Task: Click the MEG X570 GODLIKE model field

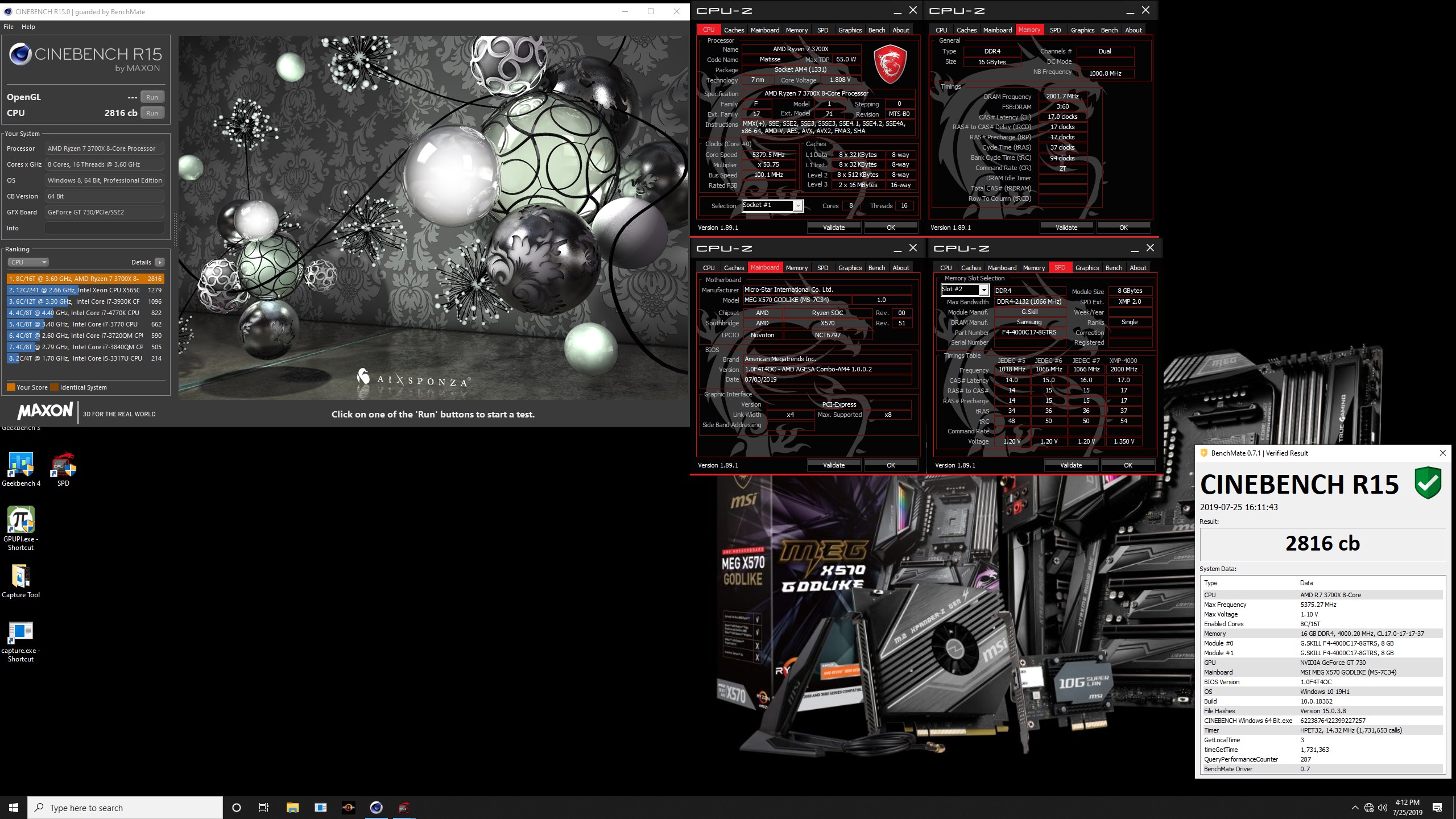Action: point(796,300)
